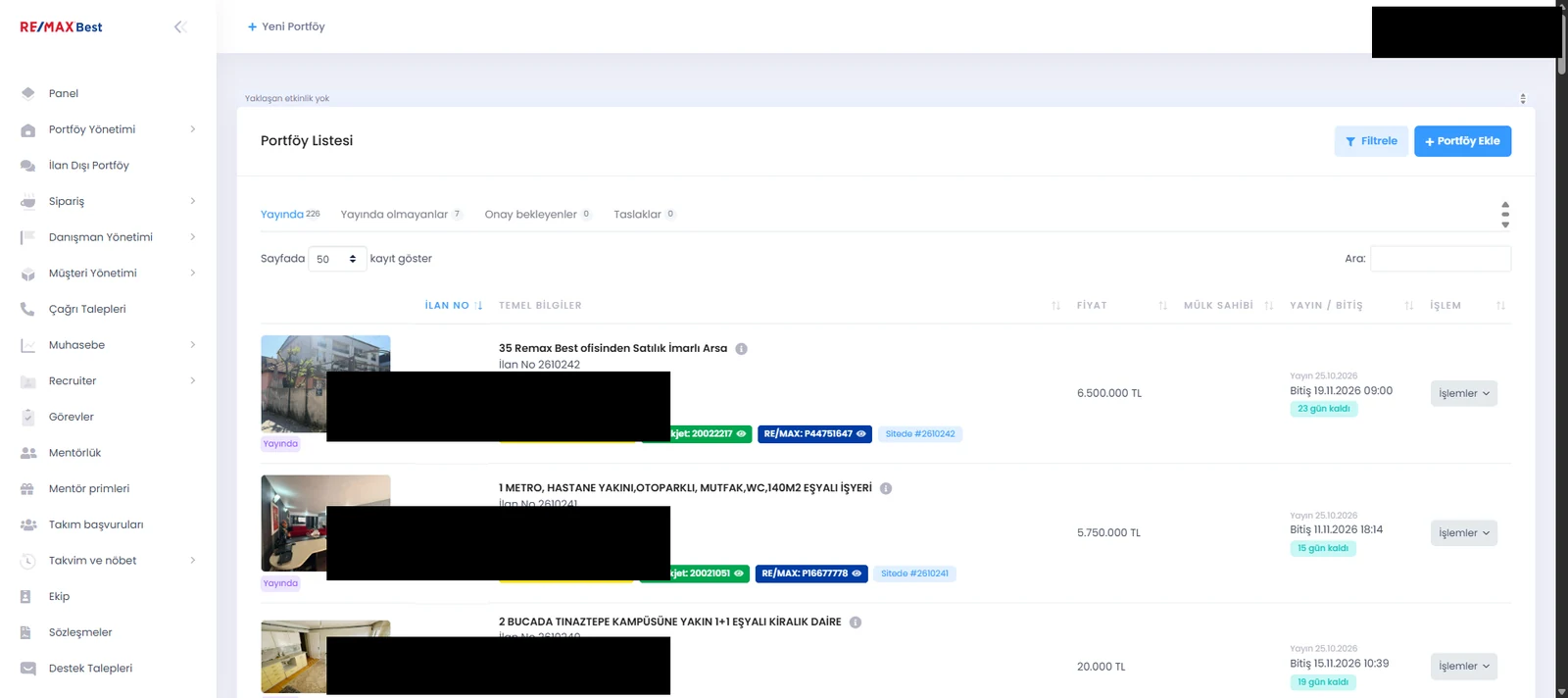This screenshot has height=698, width=1568.
Task: Click the Ara search input field
Action: (x=1441, y=259)
